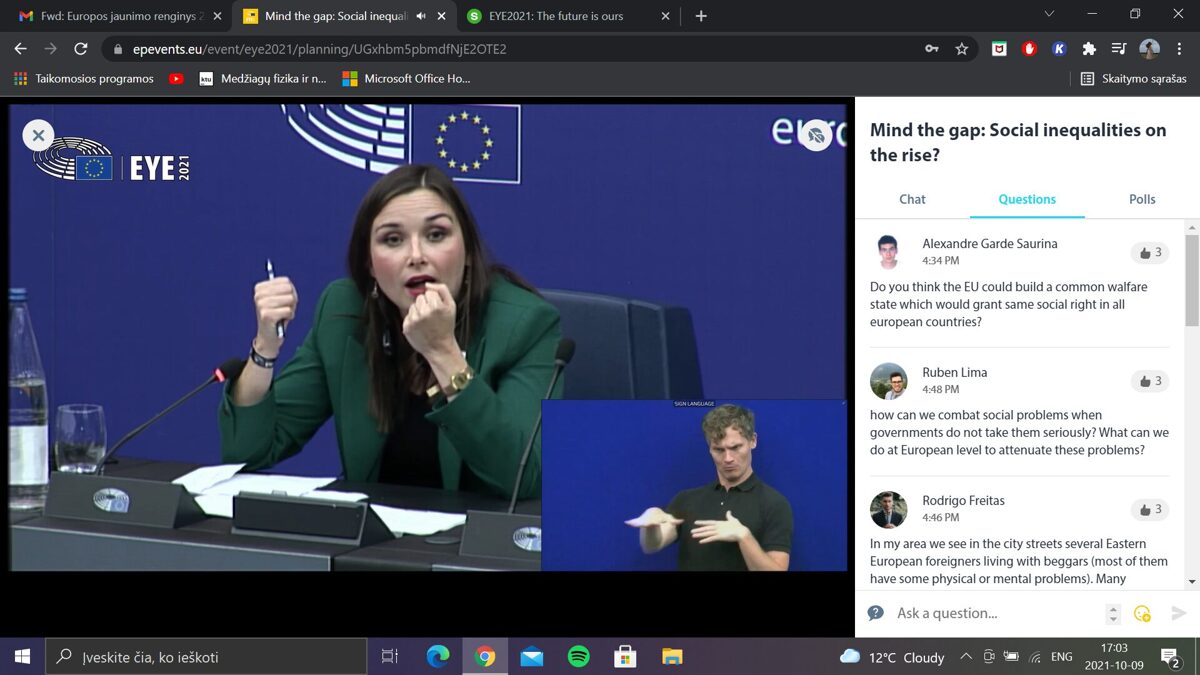
Task: Open the Chrome profile avatar
Action: pyautogui.click(x=1149, y=48)
